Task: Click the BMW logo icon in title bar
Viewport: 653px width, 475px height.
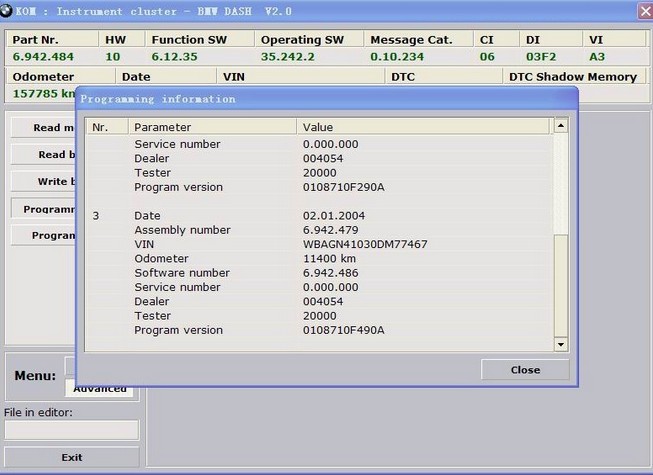Action: (6, 11)
